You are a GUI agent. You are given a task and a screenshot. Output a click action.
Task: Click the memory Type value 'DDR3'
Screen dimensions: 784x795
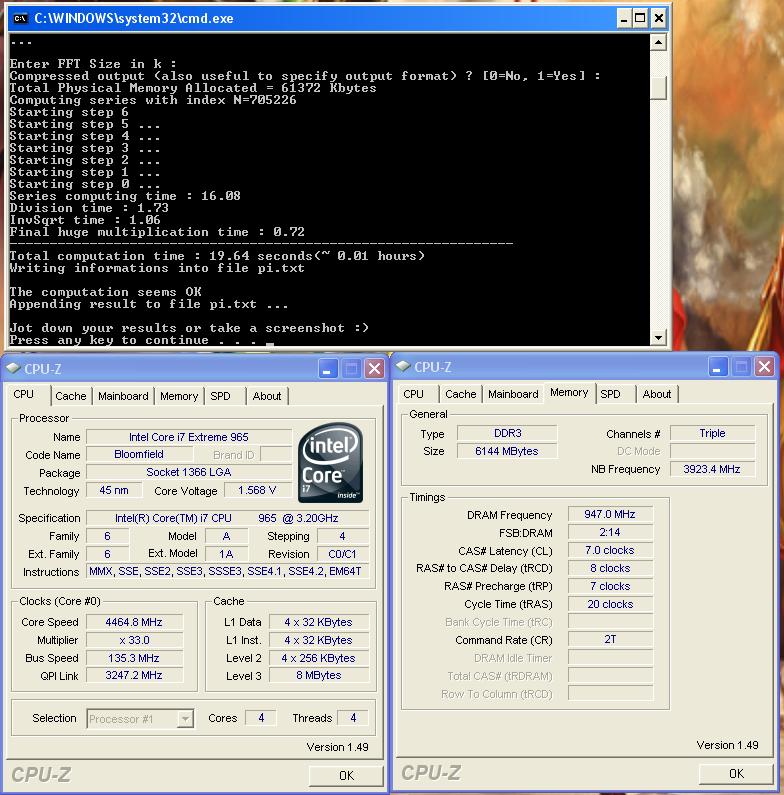pyautogui.click(x=507, y=433)
